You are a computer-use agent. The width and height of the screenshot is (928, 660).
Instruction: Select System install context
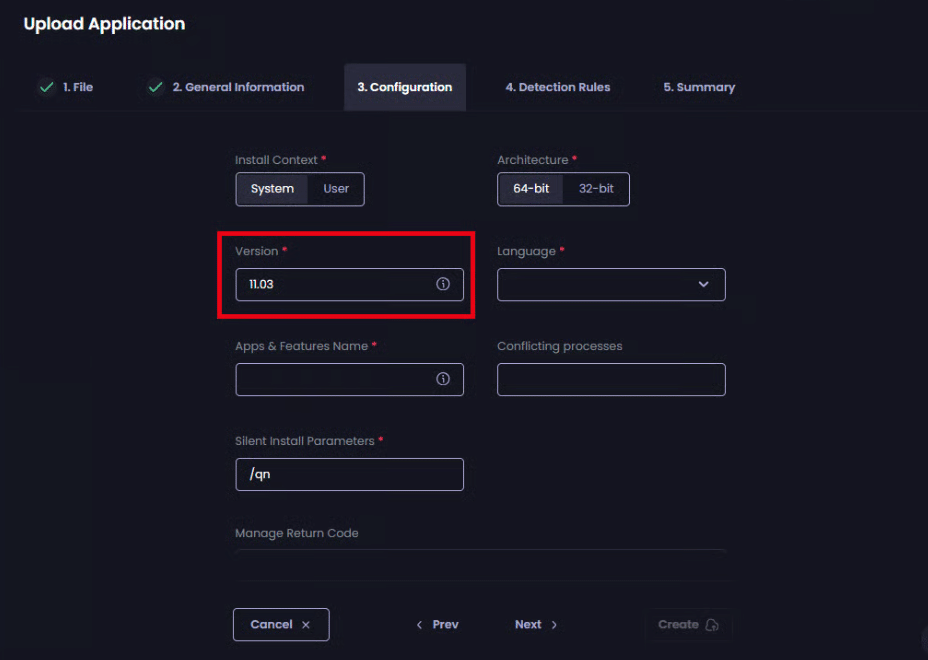click(x=272, y=189)
